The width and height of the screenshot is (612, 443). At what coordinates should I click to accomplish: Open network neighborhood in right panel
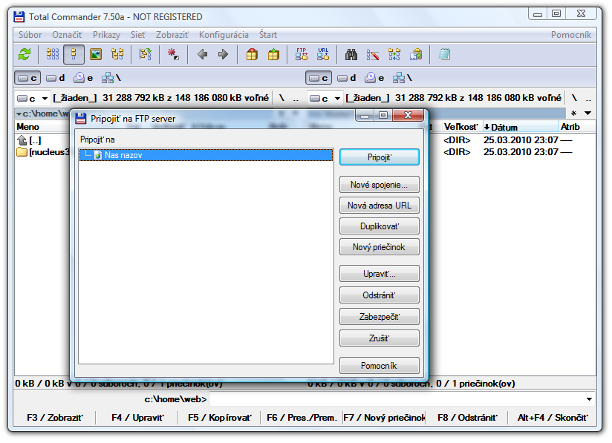[x=402, y=78]
